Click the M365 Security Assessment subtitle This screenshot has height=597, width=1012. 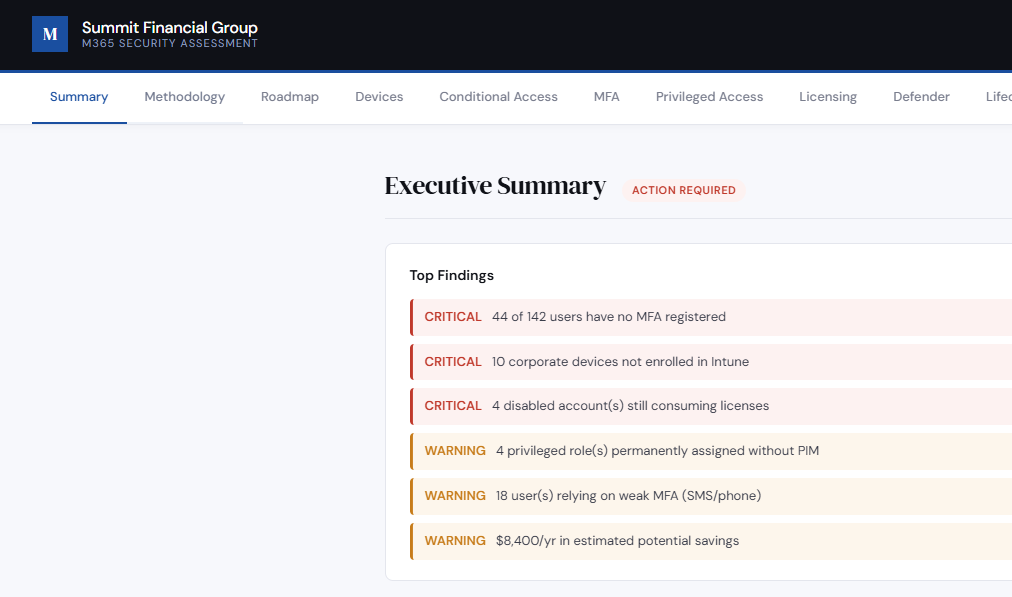click(x=169, y=43)
